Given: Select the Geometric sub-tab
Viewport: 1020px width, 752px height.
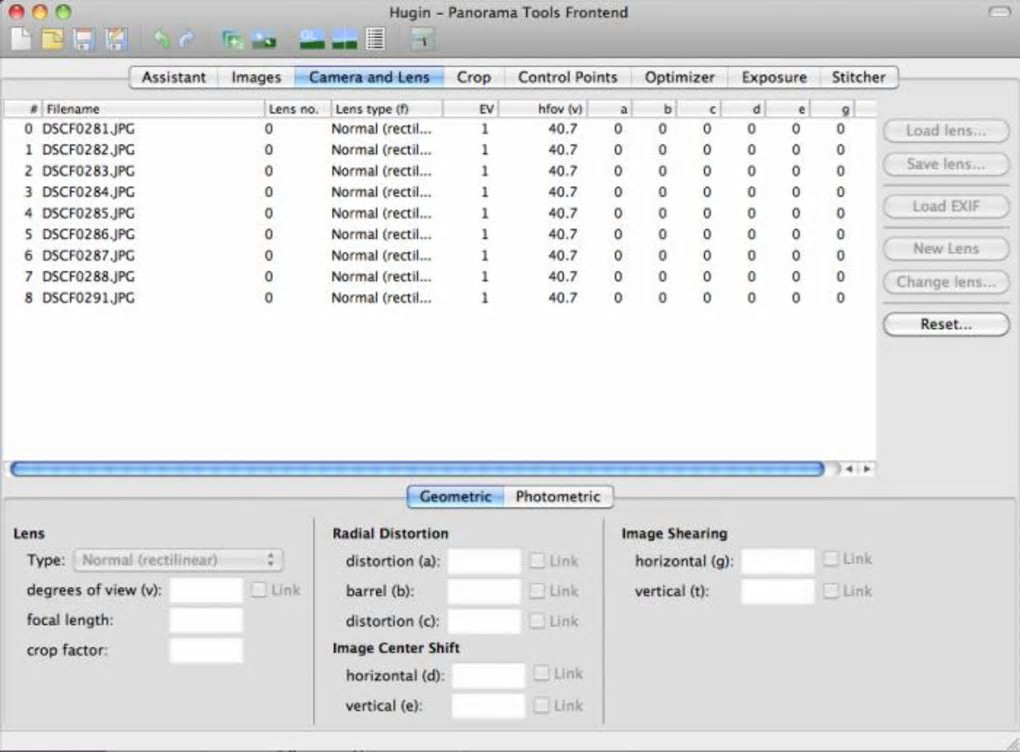Looking at the screenshot, I should coord(455,496).
